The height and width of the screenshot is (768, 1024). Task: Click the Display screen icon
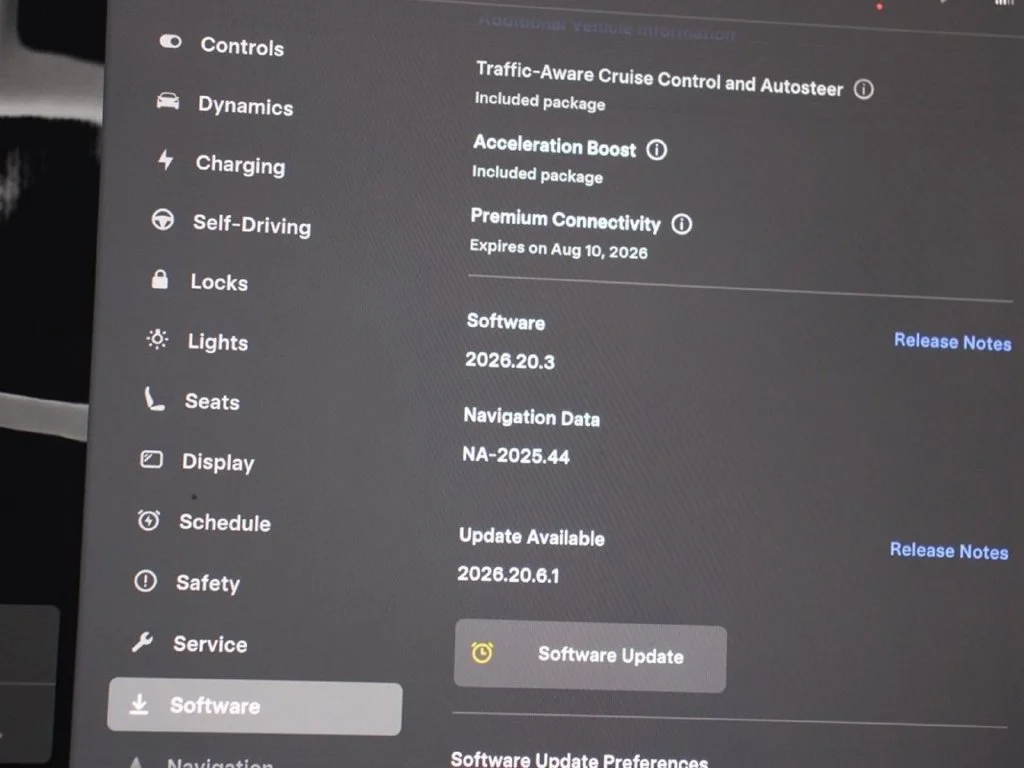pos(152,460)
